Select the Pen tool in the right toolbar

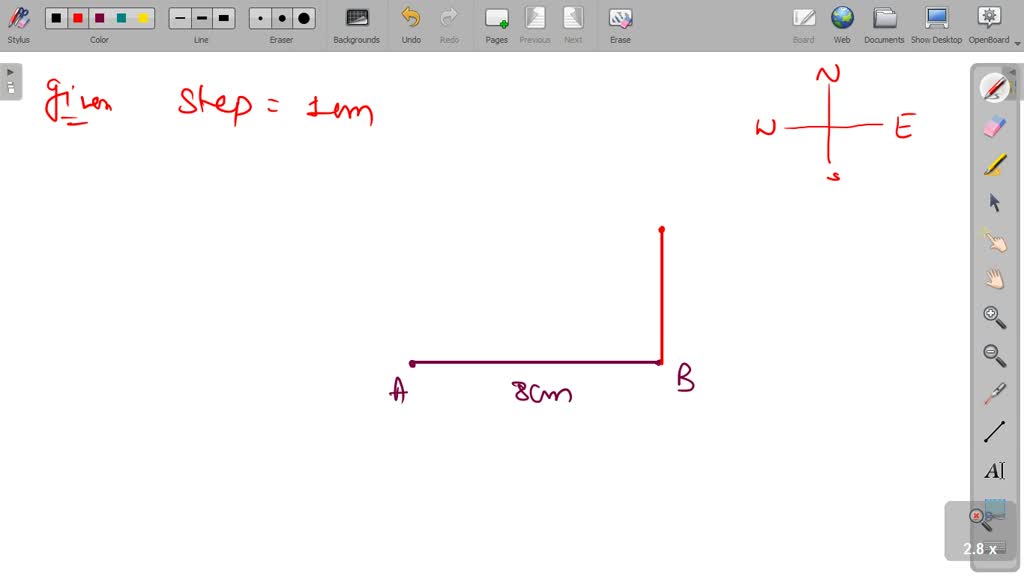995,88
